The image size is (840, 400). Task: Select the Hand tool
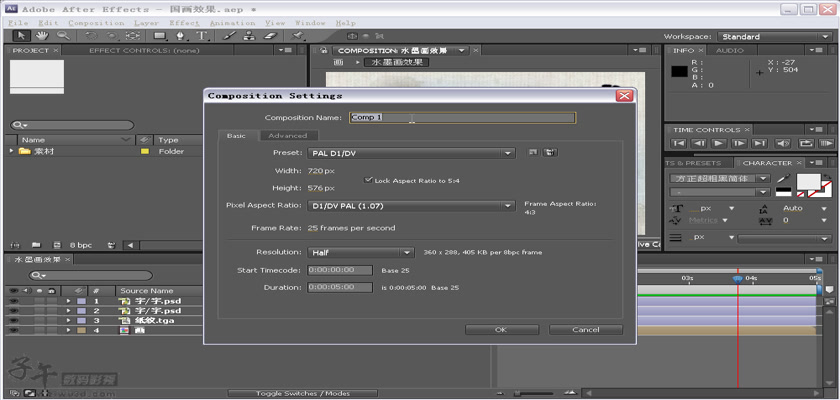point(42,36)
